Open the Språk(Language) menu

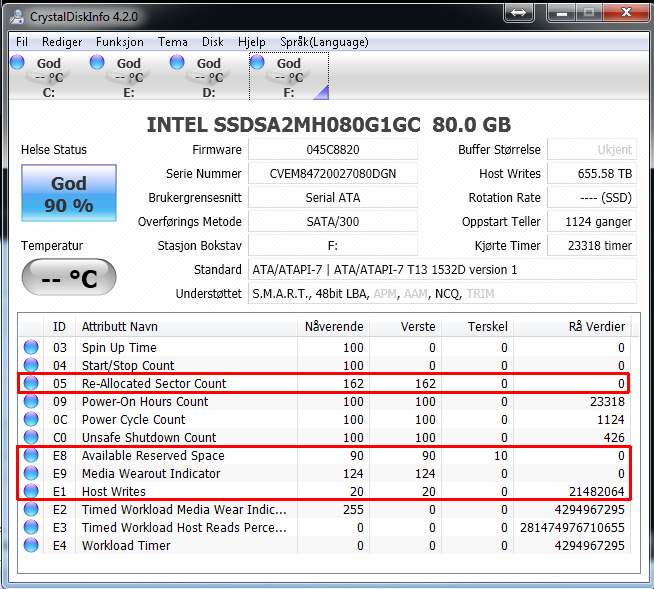(x=324, y=42)
